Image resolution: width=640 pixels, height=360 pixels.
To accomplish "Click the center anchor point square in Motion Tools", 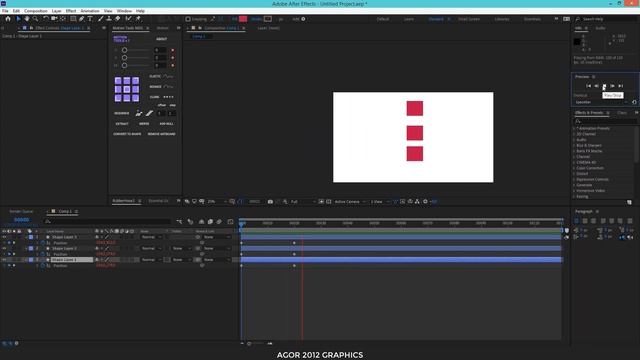I will click(x=127, y=89).
